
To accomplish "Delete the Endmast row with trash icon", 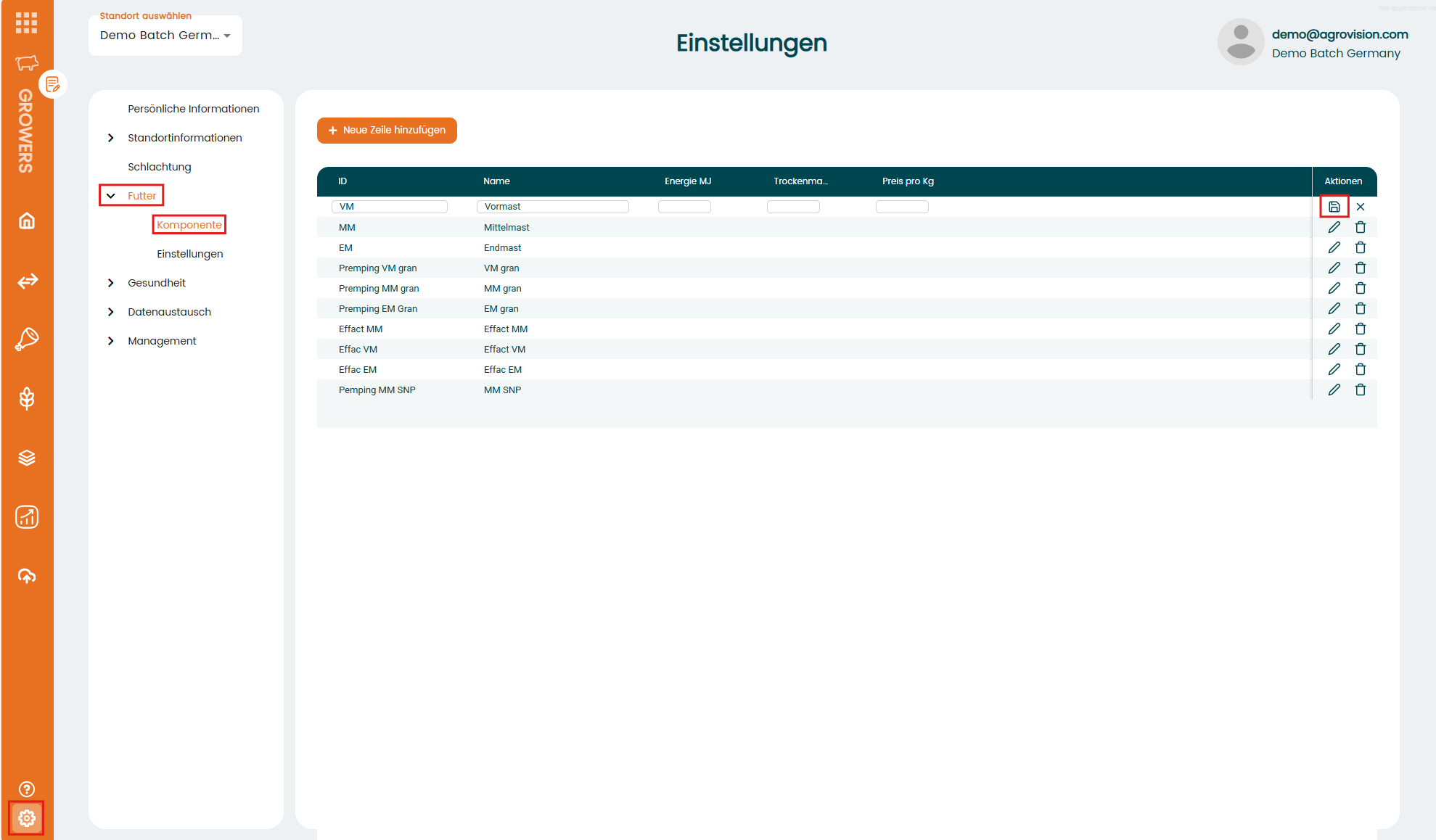I will pyautogui.click(x=1361, y=247).
